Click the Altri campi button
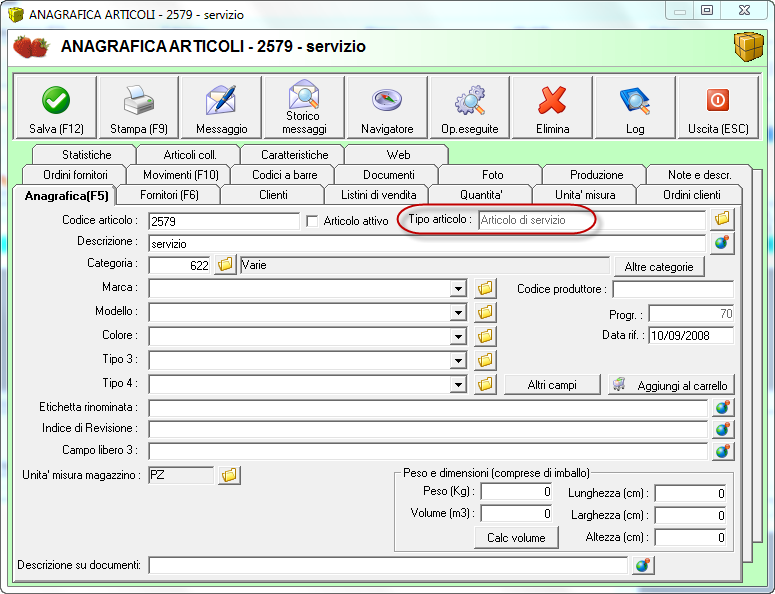The height and width of the screenshot is (594, 775). tap(552, 385)
